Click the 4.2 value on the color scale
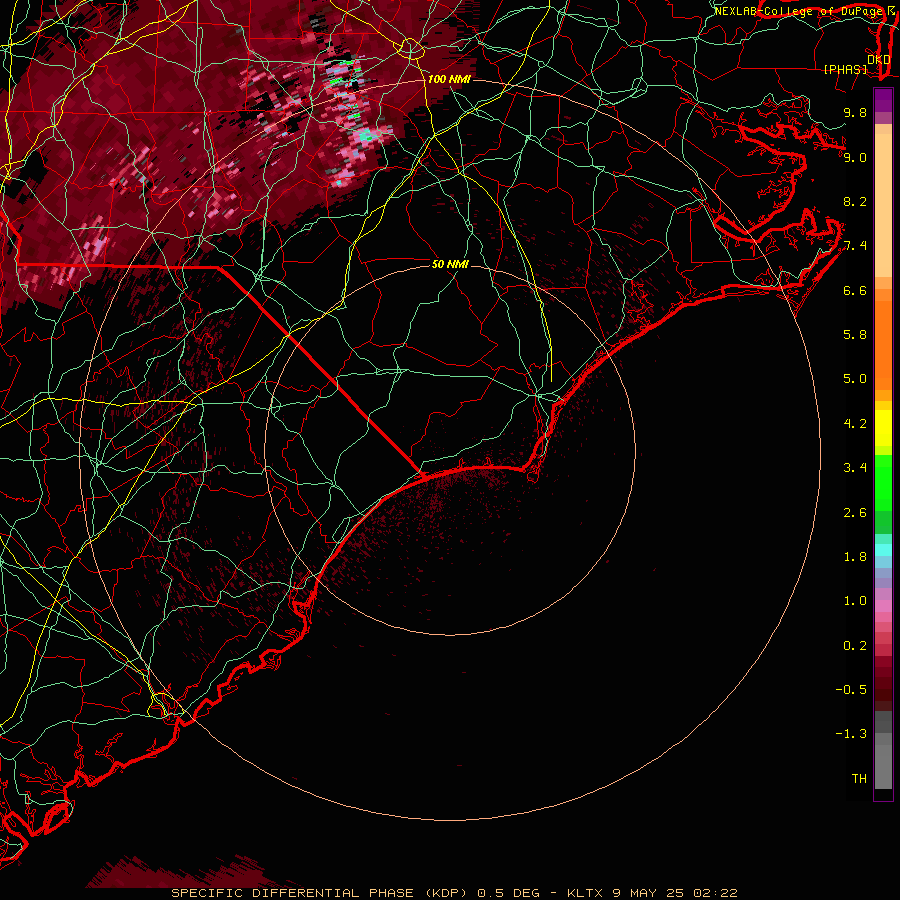900x900 pixels. click(855, 424)
